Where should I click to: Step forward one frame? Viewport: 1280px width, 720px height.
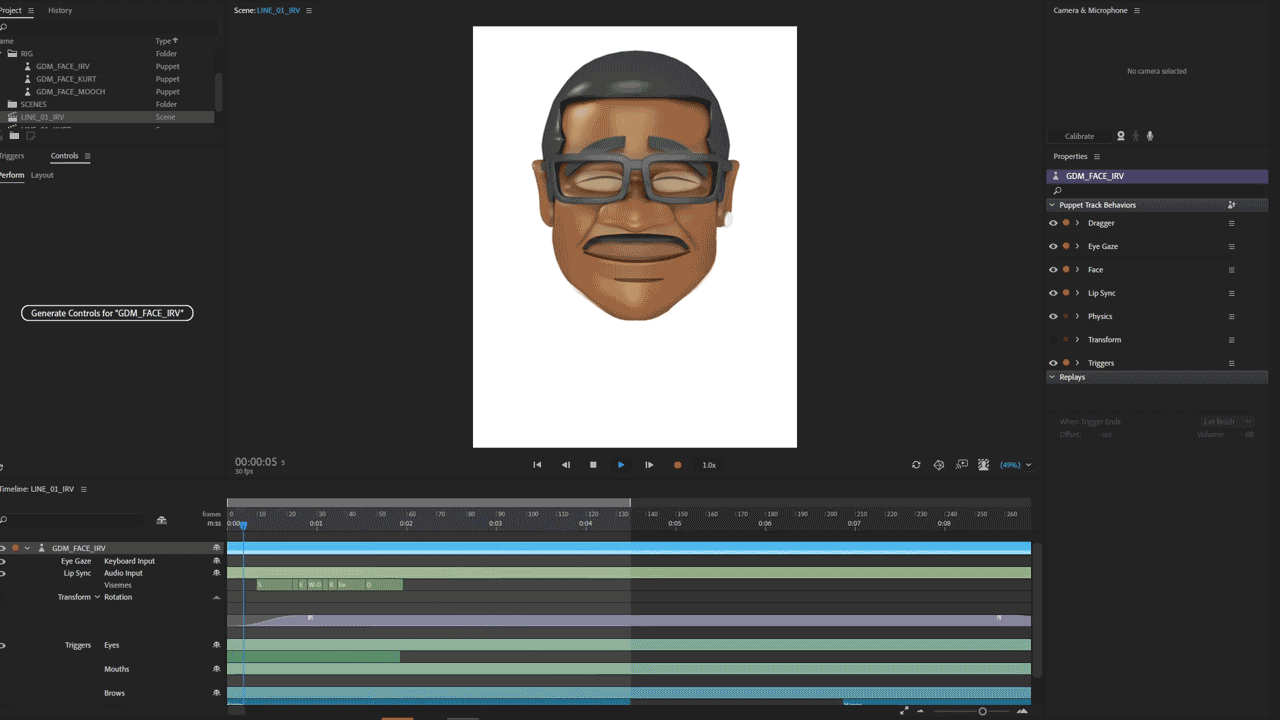point(649,465)
